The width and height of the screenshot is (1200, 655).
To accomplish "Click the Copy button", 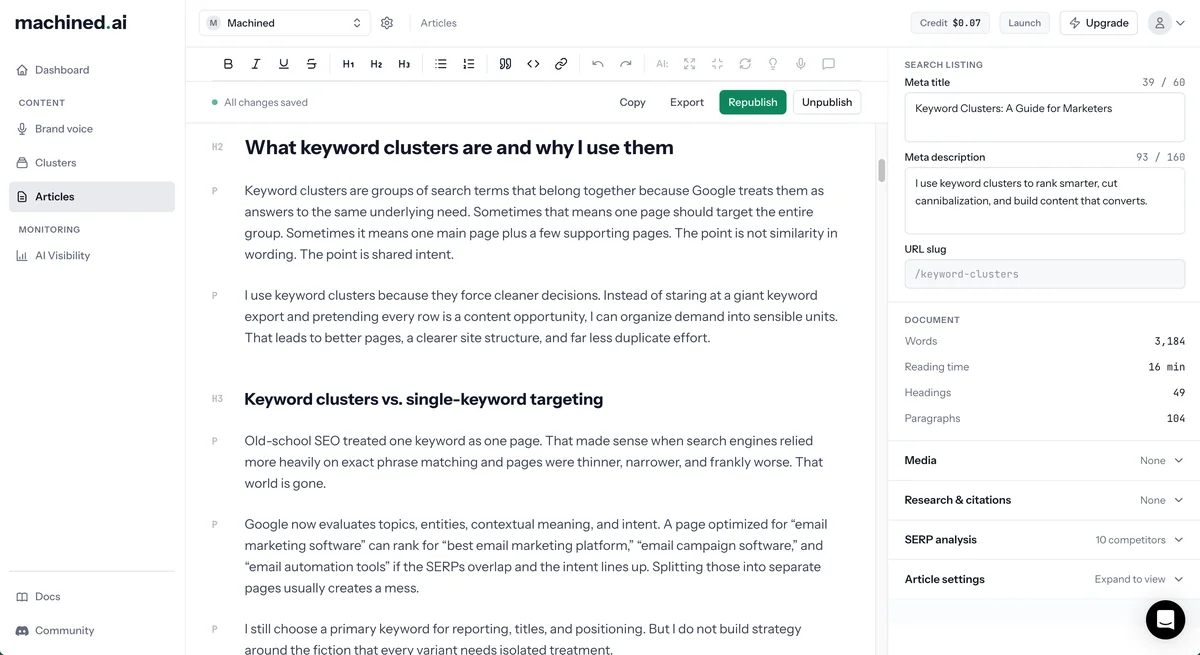I will [x=632, y=102].
